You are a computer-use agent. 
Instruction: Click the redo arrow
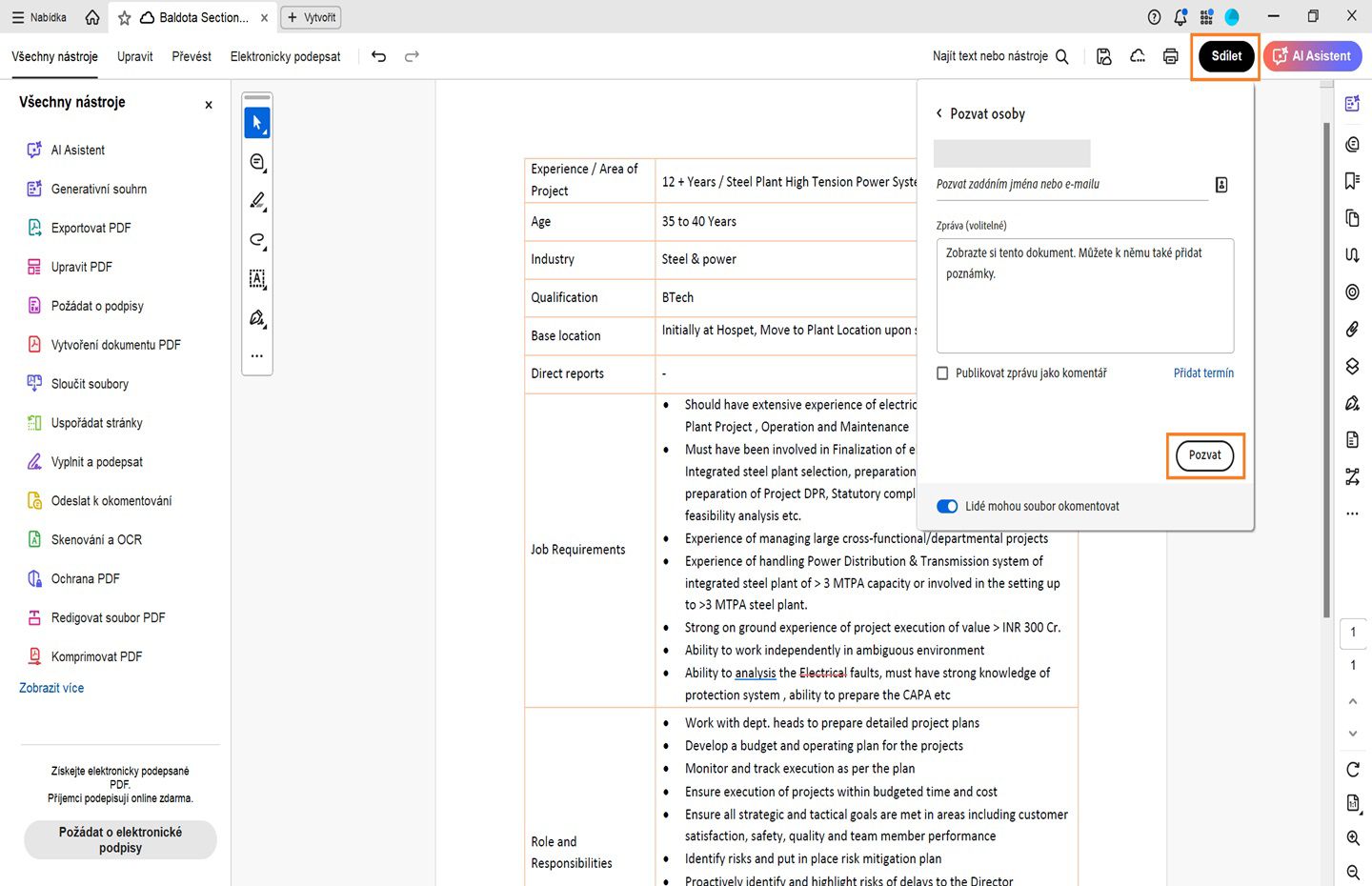(412, 56)
